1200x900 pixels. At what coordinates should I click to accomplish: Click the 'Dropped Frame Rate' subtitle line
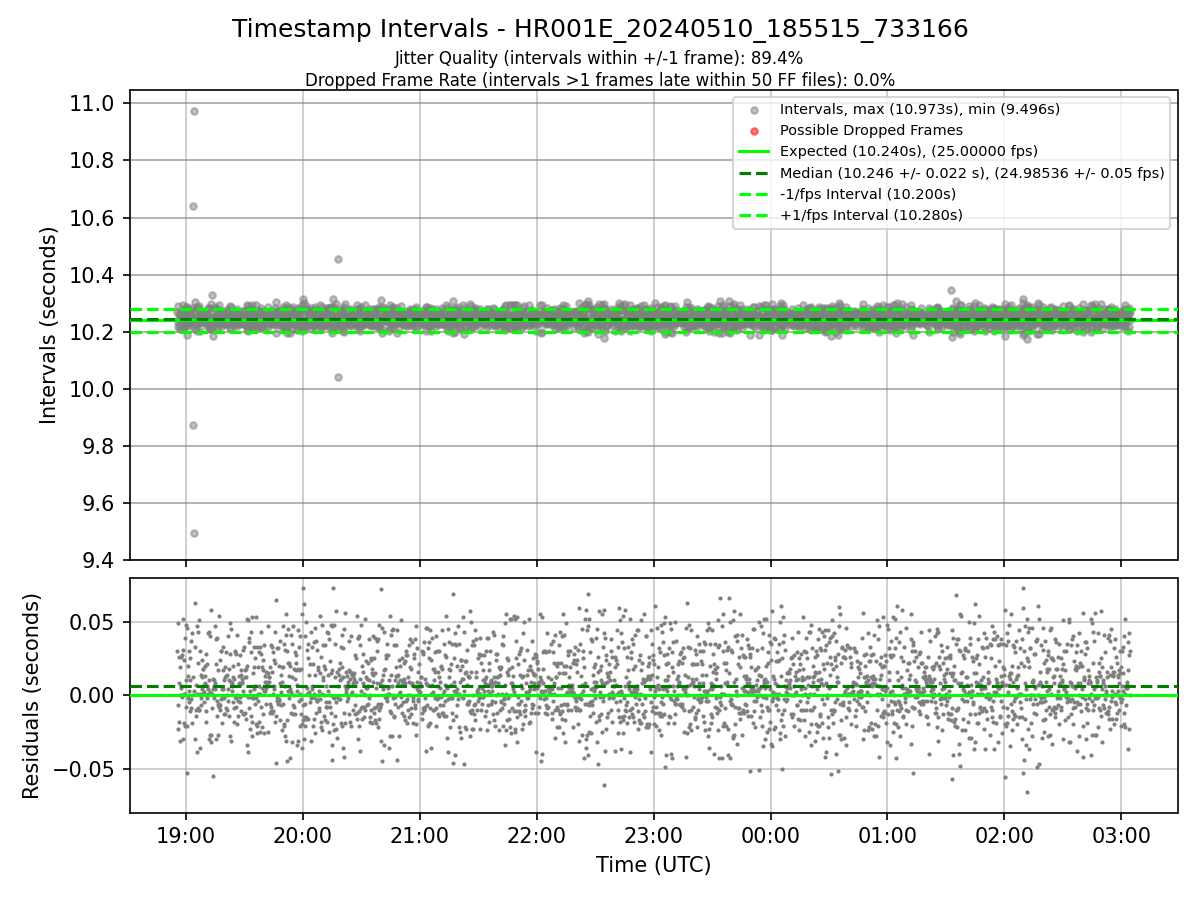click(599, 79)
